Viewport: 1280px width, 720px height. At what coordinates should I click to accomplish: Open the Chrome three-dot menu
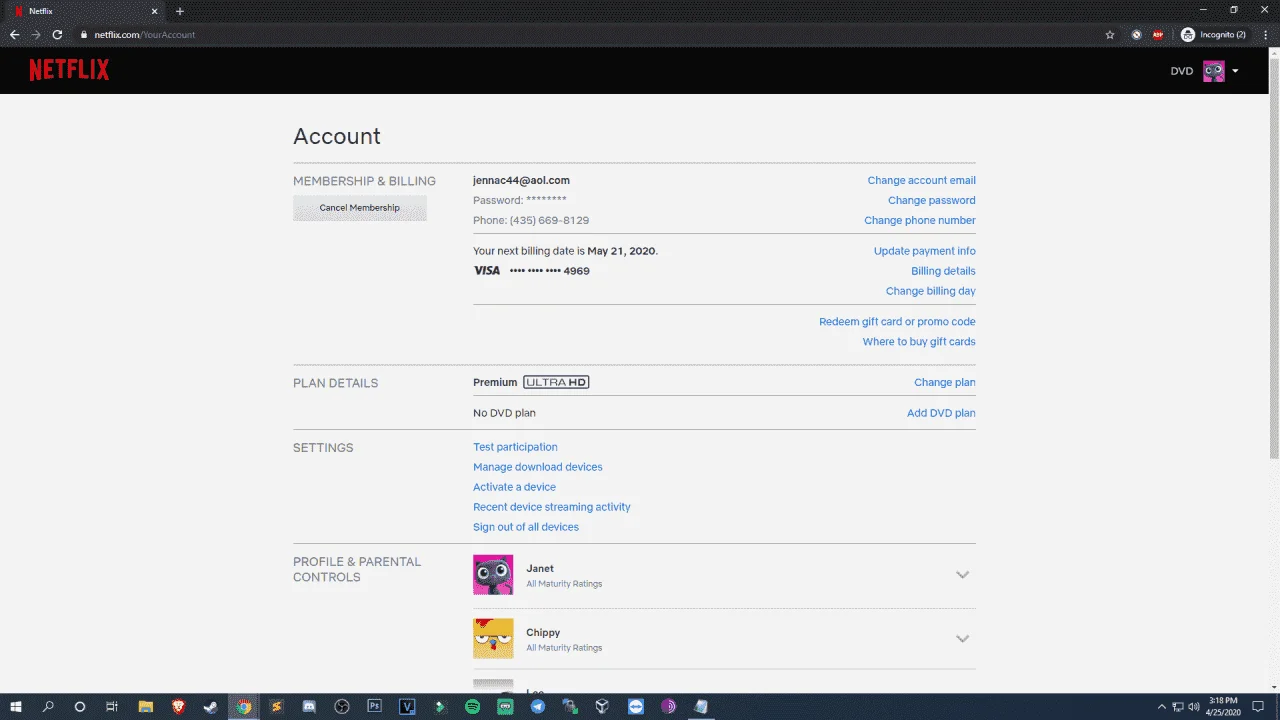click(x=1266, y=34)
